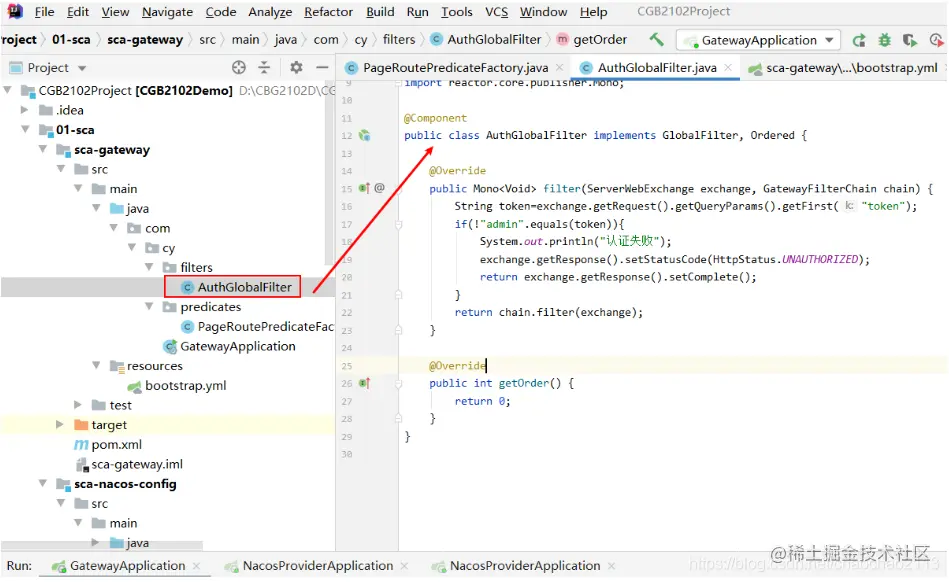Select AuthGlobalFilter in project tree
This screenshot has width=949, height=582.
tap(245, 287)
